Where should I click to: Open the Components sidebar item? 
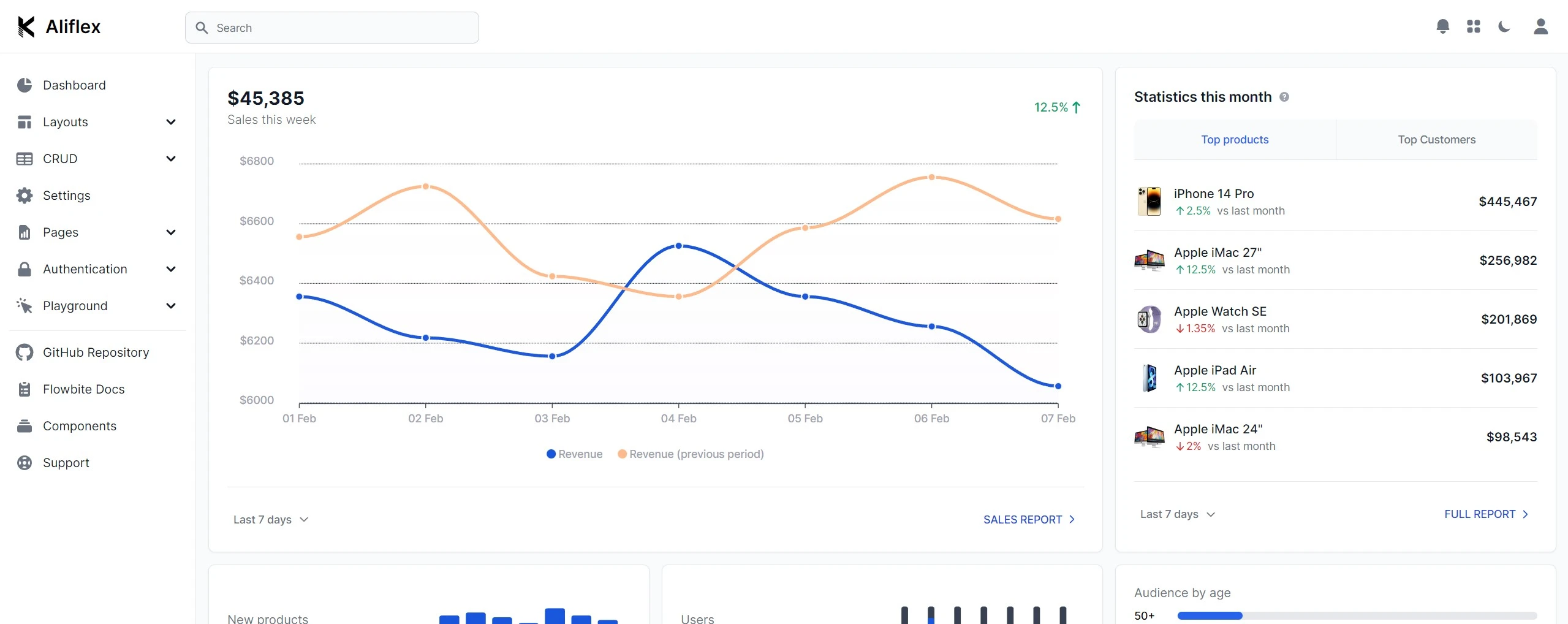[x=98, y=426]
